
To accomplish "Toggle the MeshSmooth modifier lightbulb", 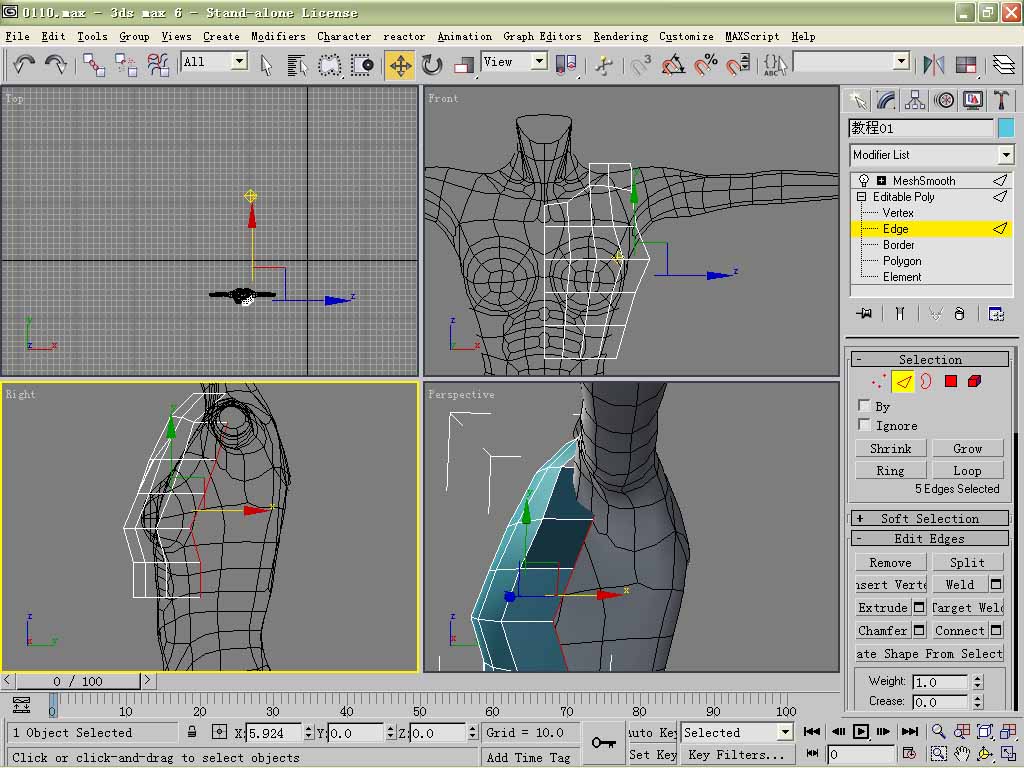I will [x=863, y=180].
